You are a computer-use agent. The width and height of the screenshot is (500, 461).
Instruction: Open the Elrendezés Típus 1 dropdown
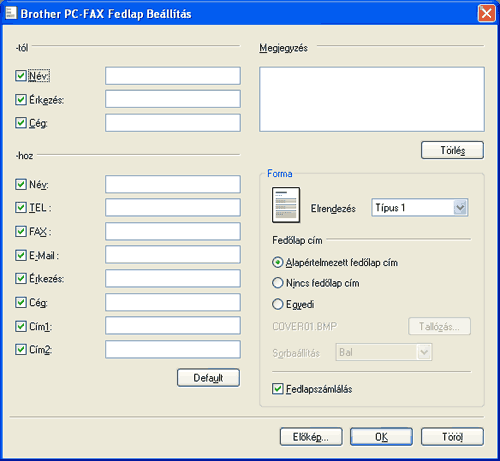pyautogui.click(x=420, y=208)
